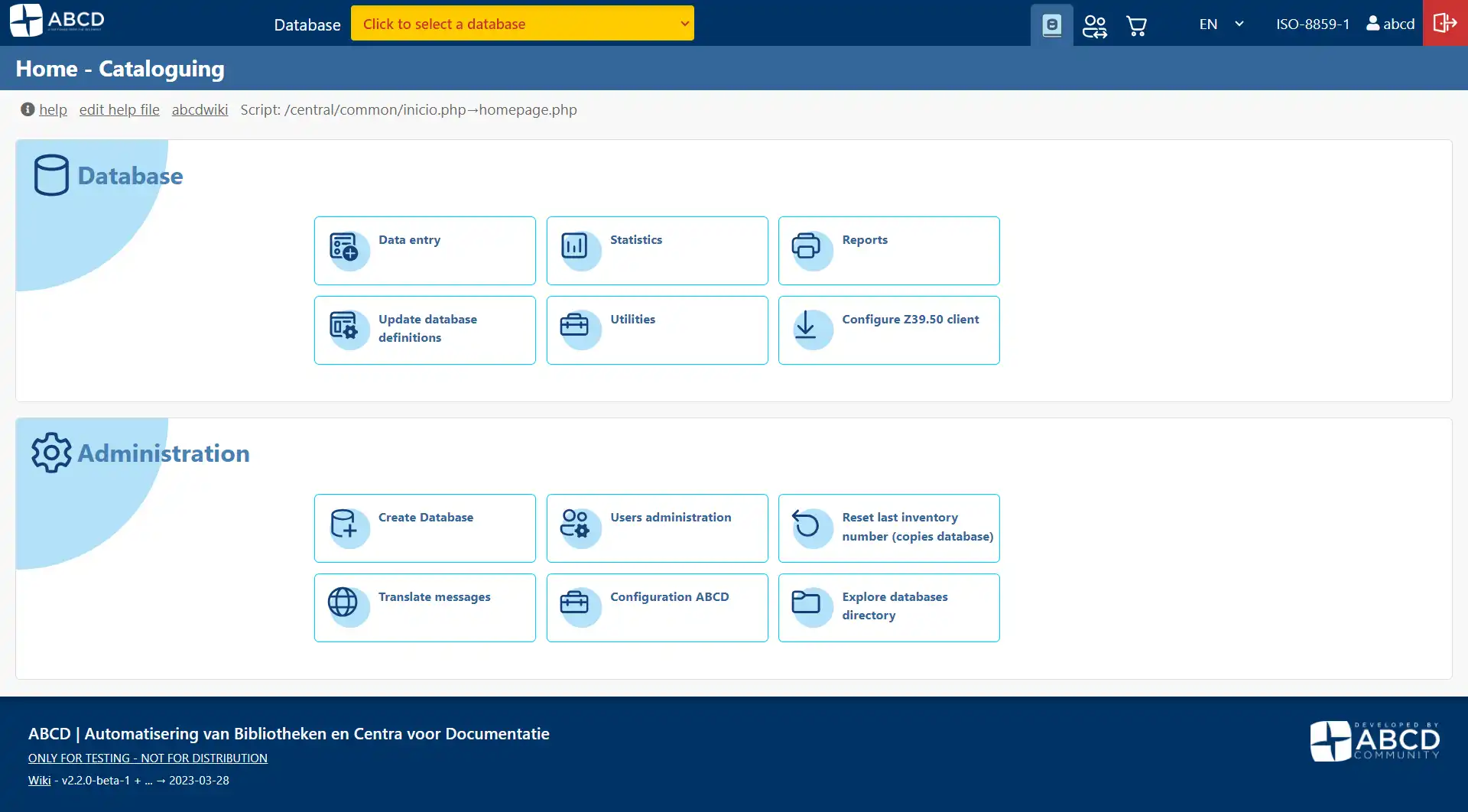1468x812 pixels.
Task: Open the Reports card label
Action: tap(865, 240)
